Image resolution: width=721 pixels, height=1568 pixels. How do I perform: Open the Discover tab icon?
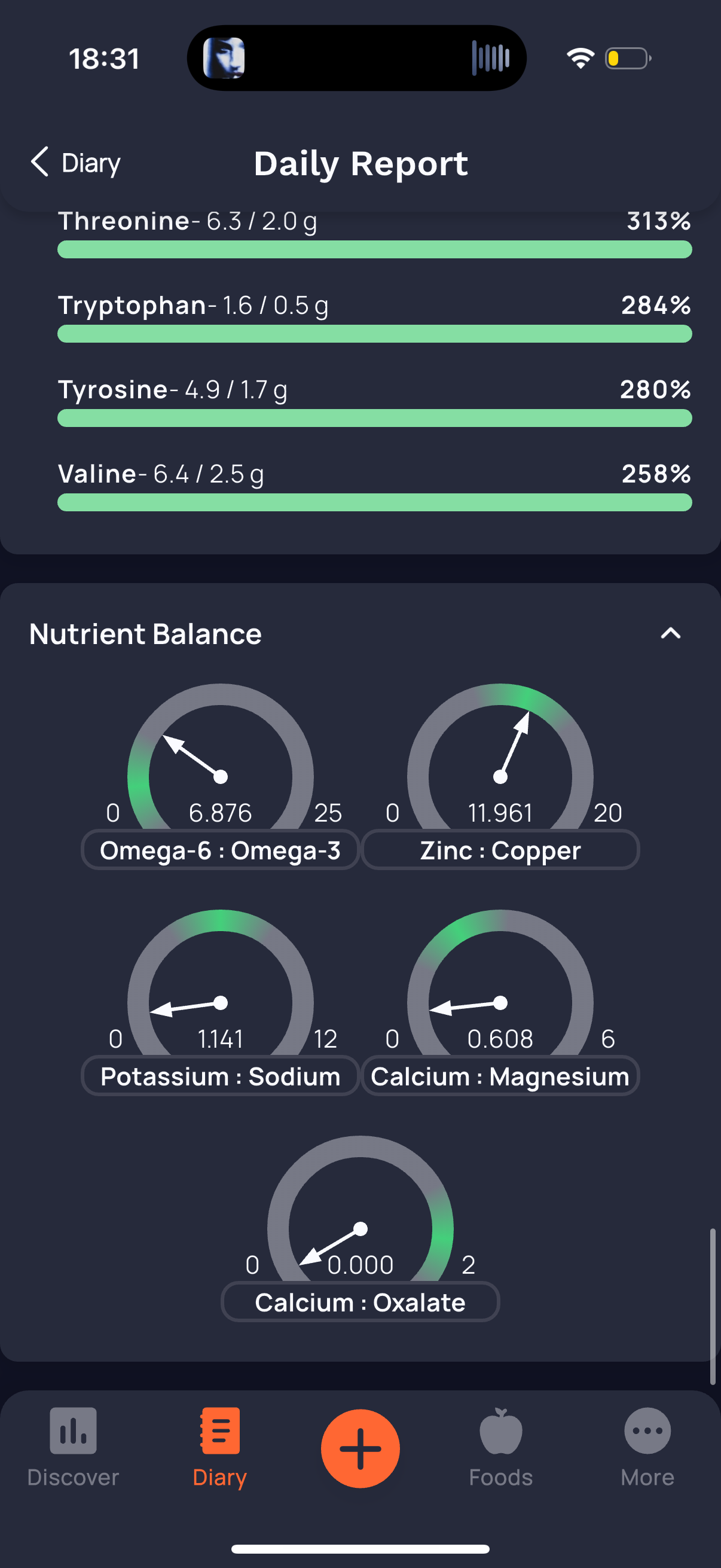73,1430
